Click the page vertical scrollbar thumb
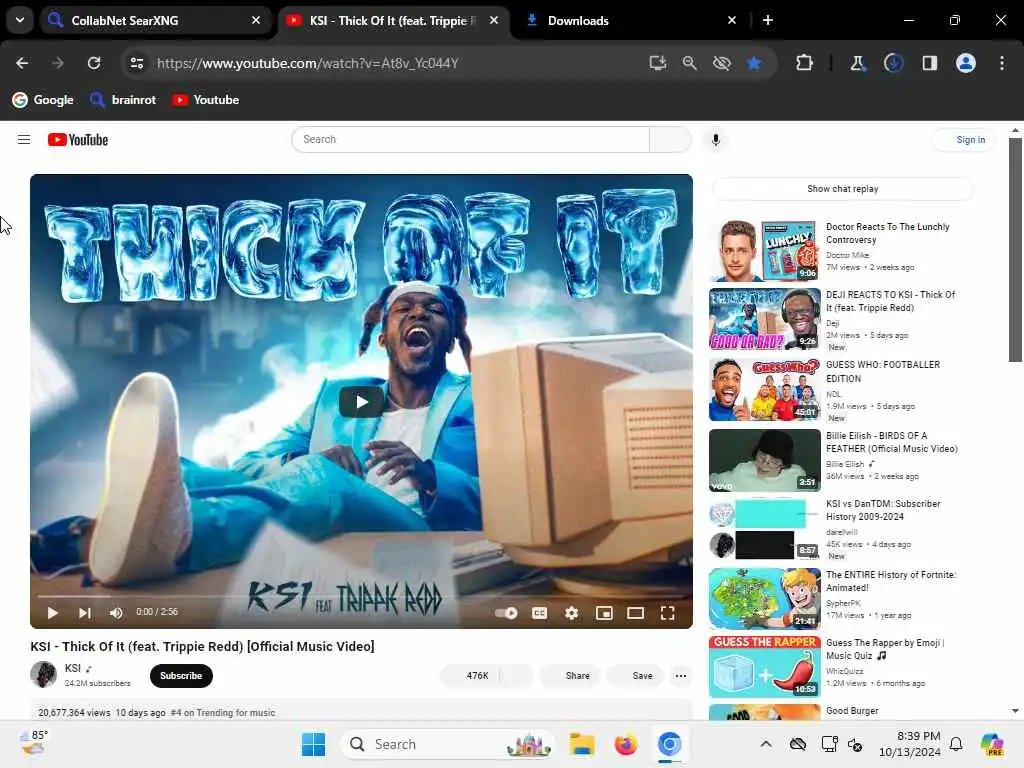This screenshot has height=768, width=1024. click(1015, 249)
